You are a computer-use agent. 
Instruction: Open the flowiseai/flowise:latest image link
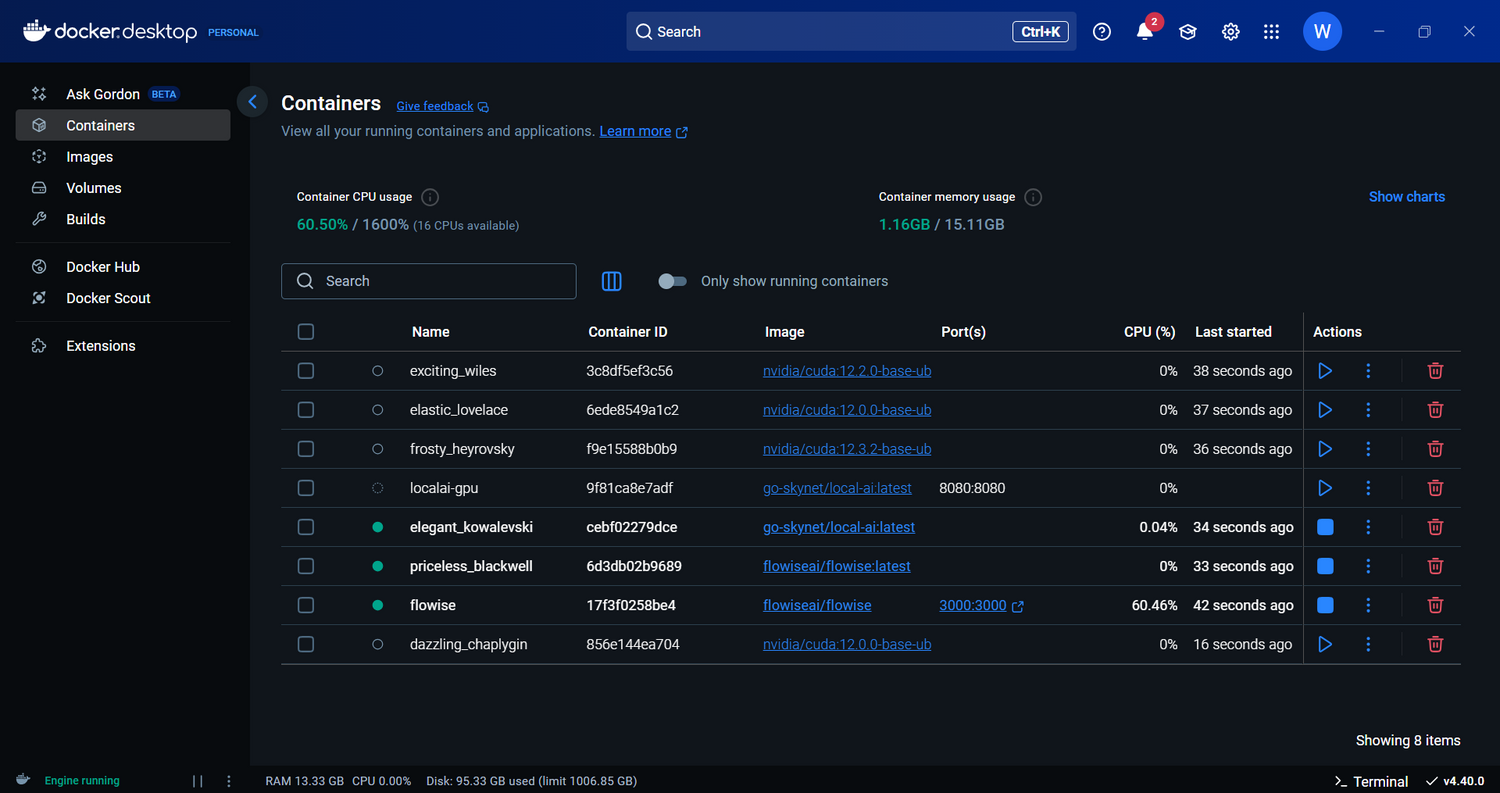click(x=837, y=566)
